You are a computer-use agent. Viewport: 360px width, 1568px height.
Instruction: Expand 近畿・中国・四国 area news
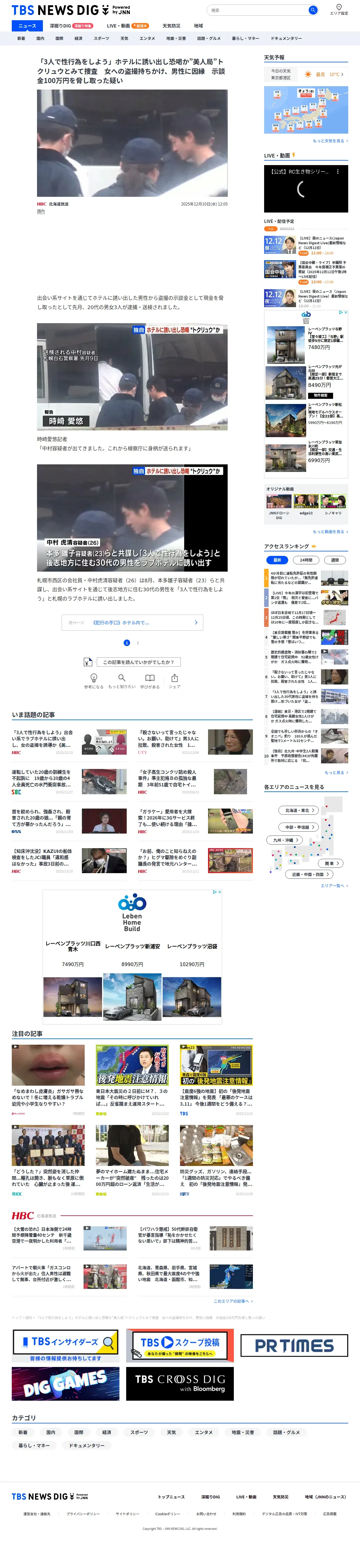(x=309, y=874)
